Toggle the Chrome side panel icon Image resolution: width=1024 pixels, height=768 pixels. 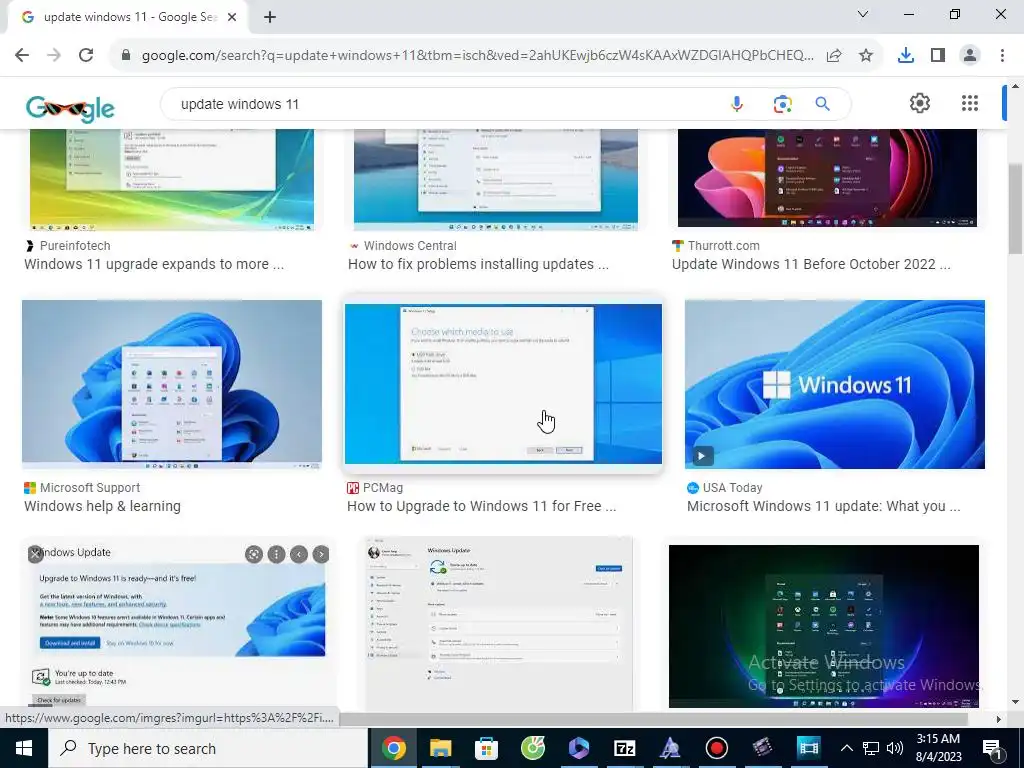pos(938,56)
